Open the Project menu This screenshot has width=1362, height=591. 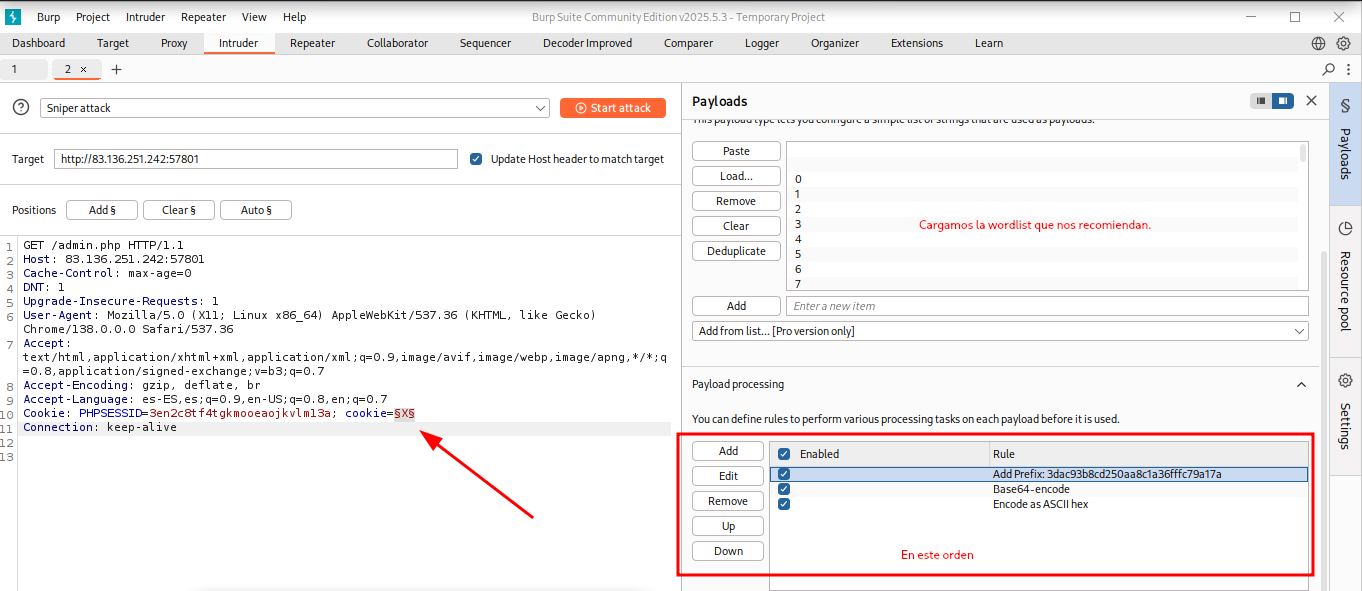(93, 17)
